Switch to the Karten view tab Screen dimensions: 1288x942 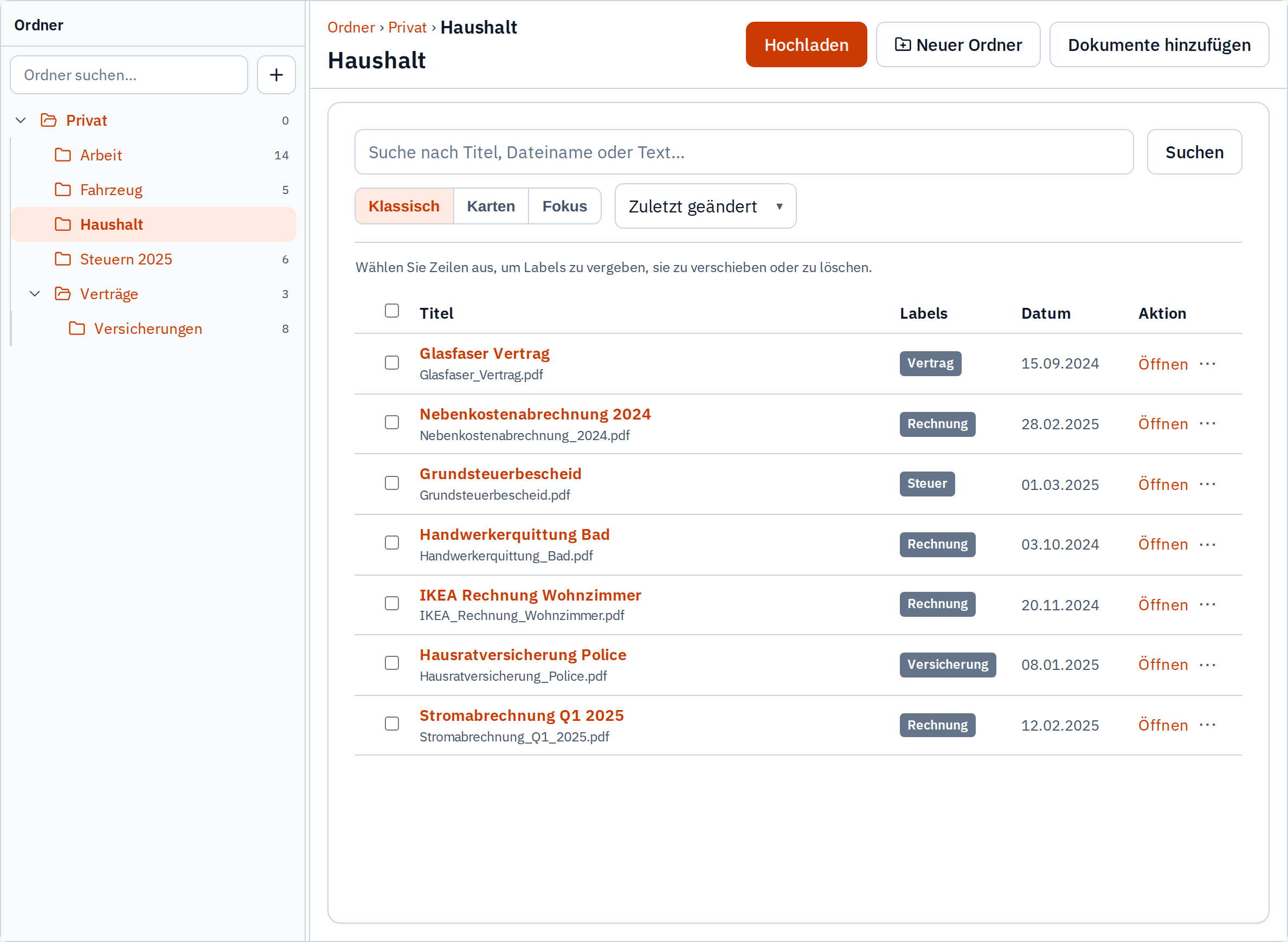(491, 207)
